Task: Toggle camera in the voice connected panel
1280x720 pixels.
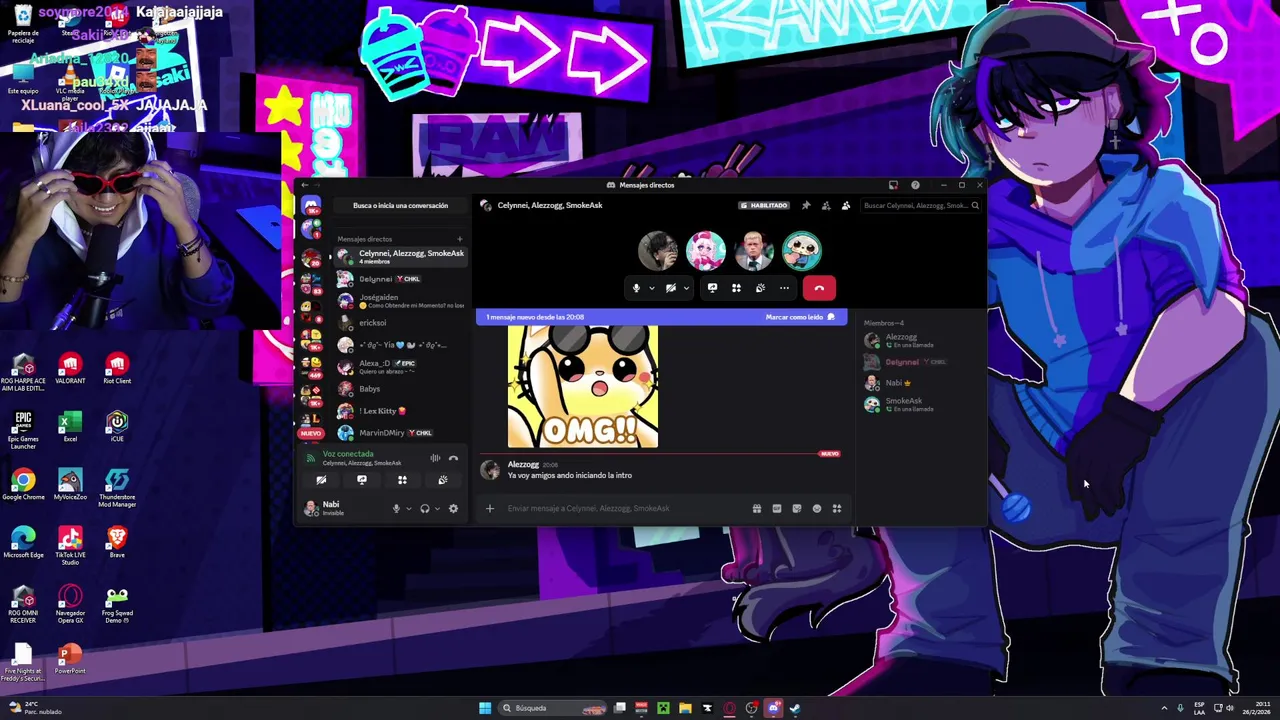Action: [x=321, y=480]
